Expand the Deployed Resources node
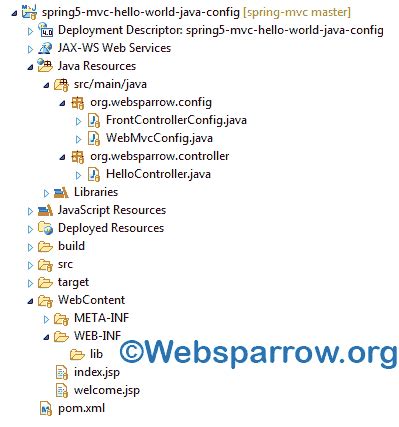Viewport: 399px width, 427px height. click(x=30, y=229)
